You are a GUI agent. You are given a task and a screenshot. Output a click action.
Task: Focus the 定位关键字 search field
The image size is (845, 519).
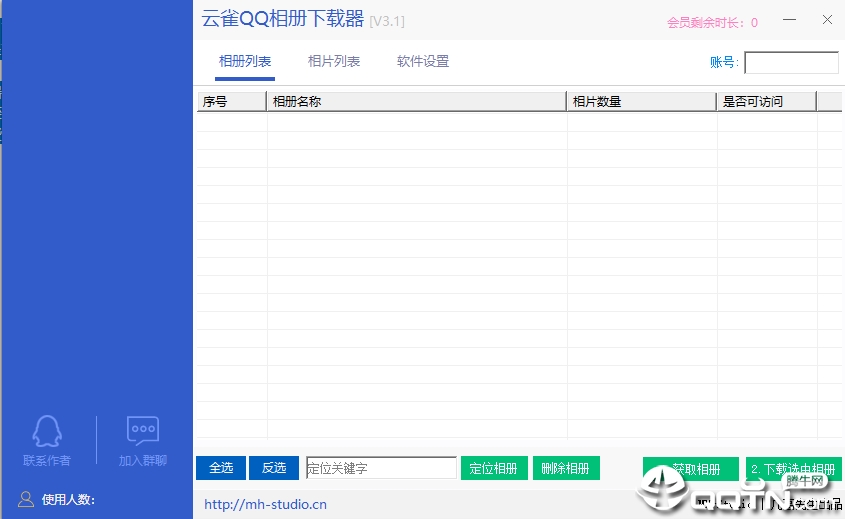(x=381, y=468)
